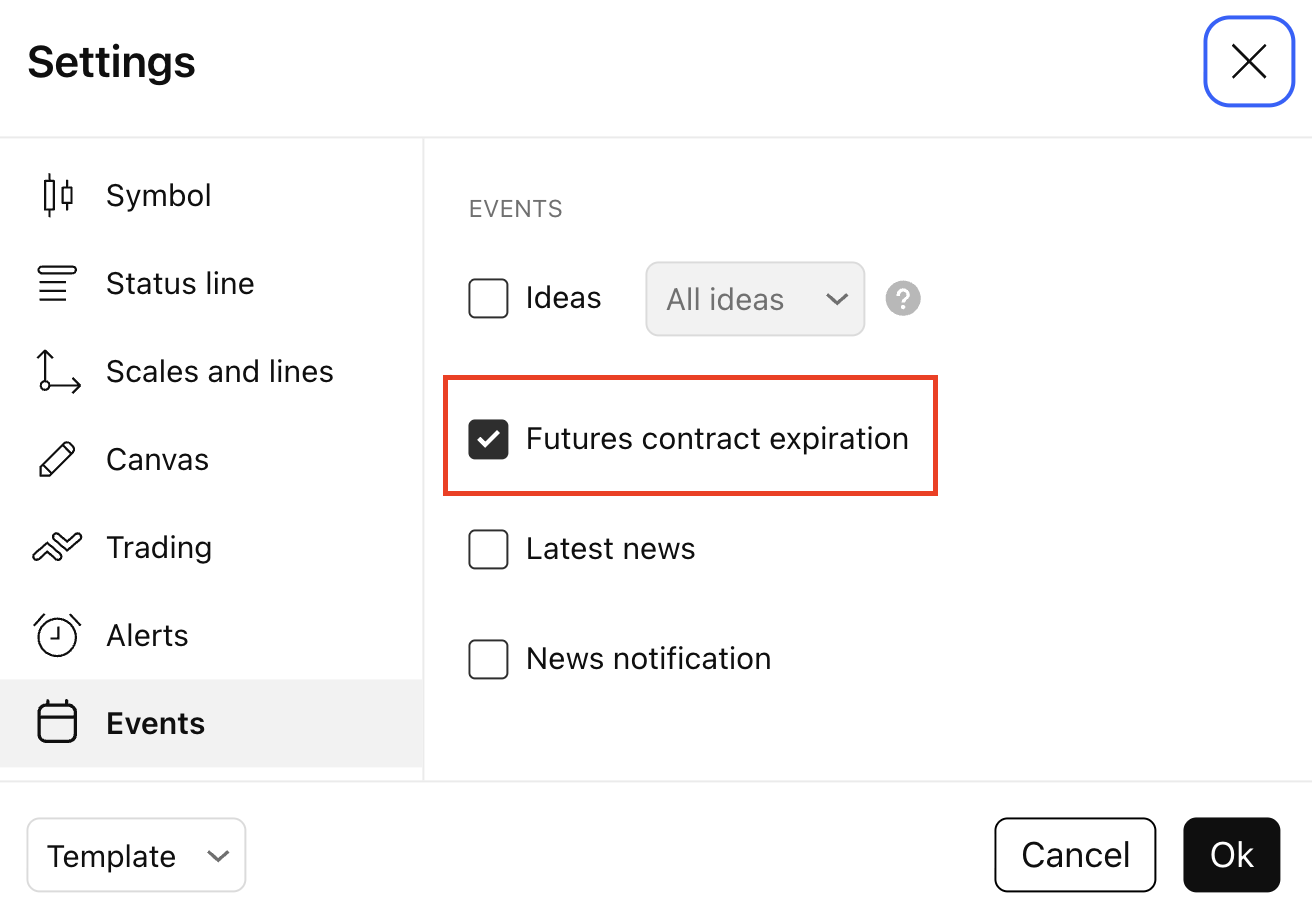Click the Alerts alarm clock icon
Screen dimensions: 1312x920
57,635
